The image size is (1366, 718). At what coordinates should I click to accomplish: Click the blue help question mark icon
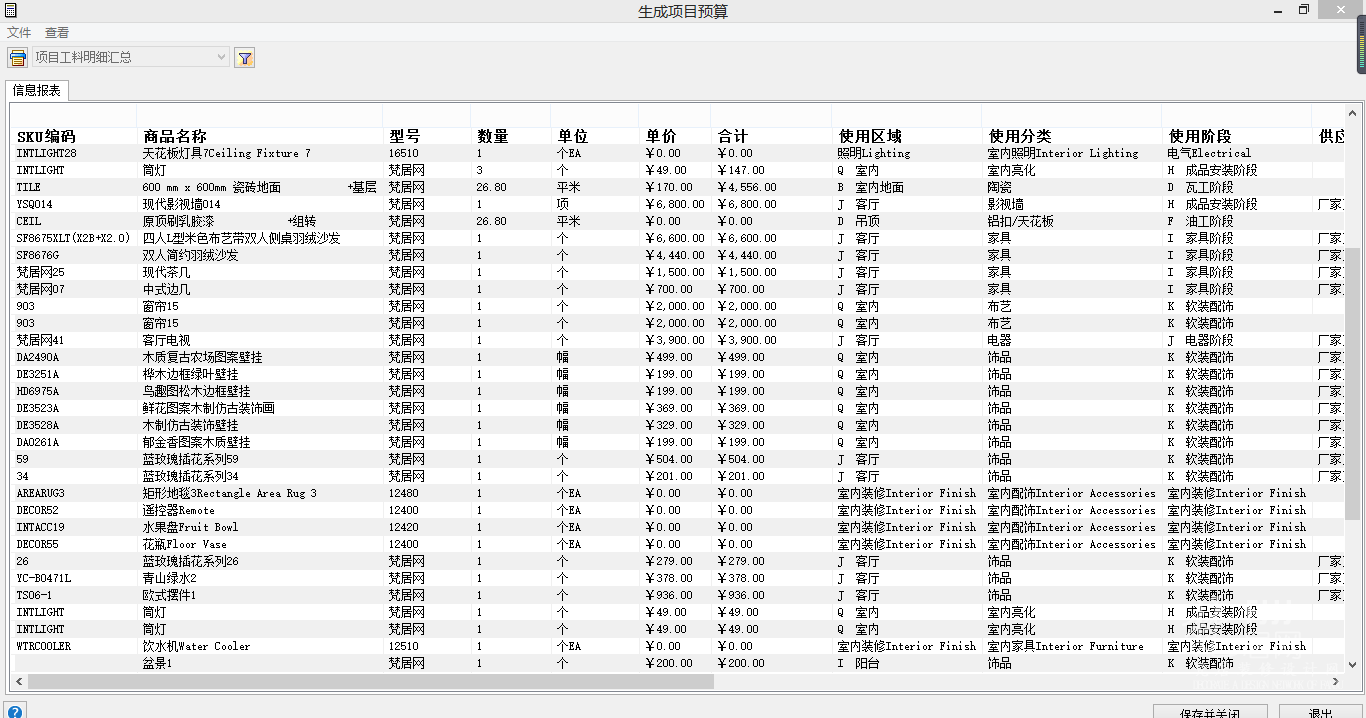pos(14,712)
